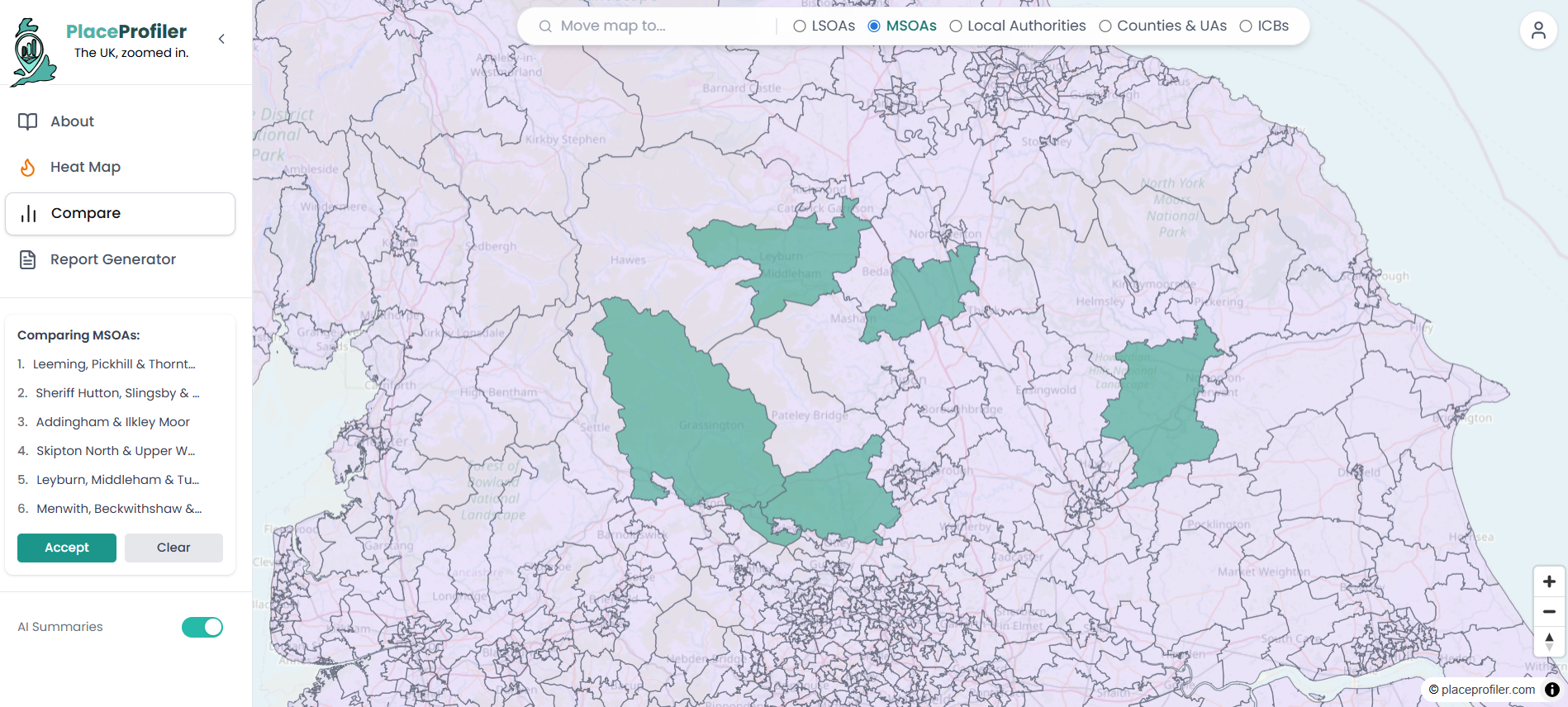Click the Clear button
1568x707 pixels.
tap(173, 548)
